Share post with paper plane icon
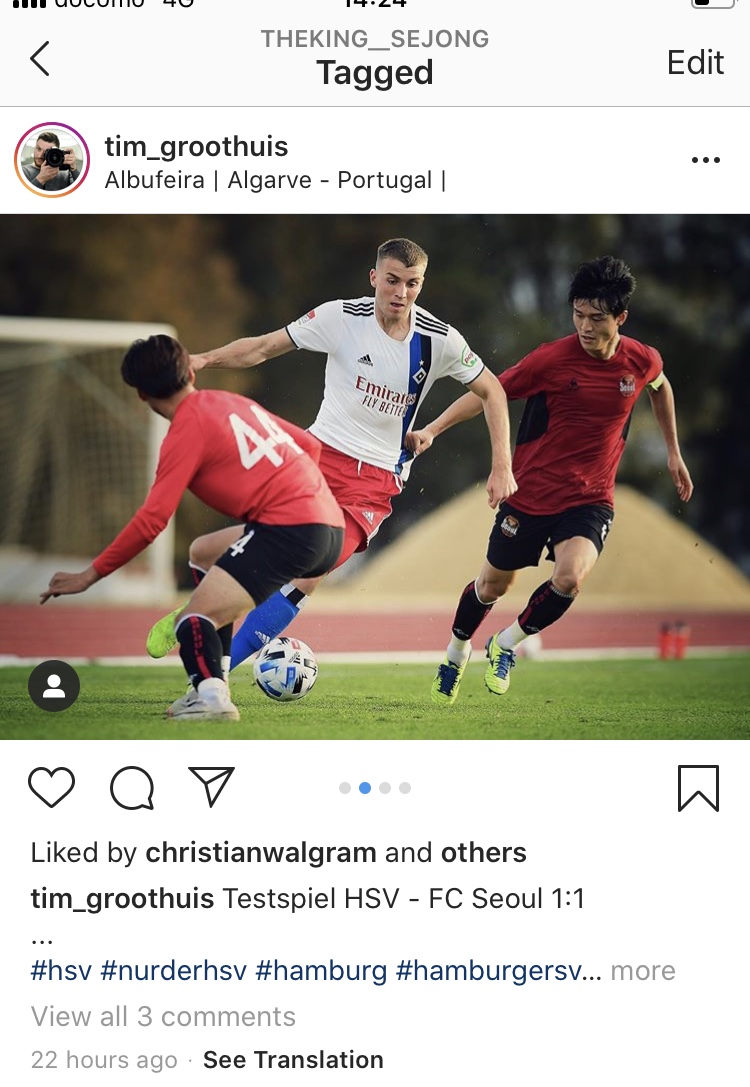The height and width of the screenshot is (1087, 750). pos(212,787)
